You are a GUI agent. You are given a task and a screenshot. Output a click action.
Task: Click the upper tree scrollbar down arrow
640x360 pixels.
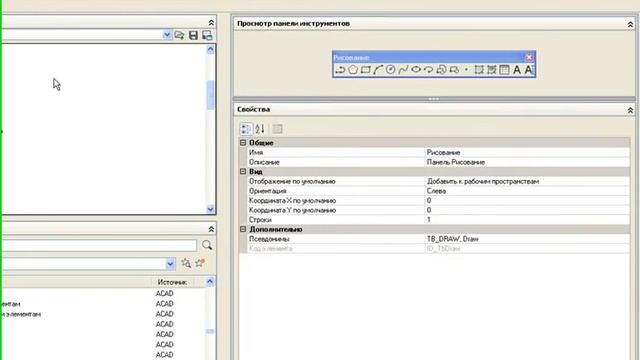pyautogui.click(x=210, y=209)
